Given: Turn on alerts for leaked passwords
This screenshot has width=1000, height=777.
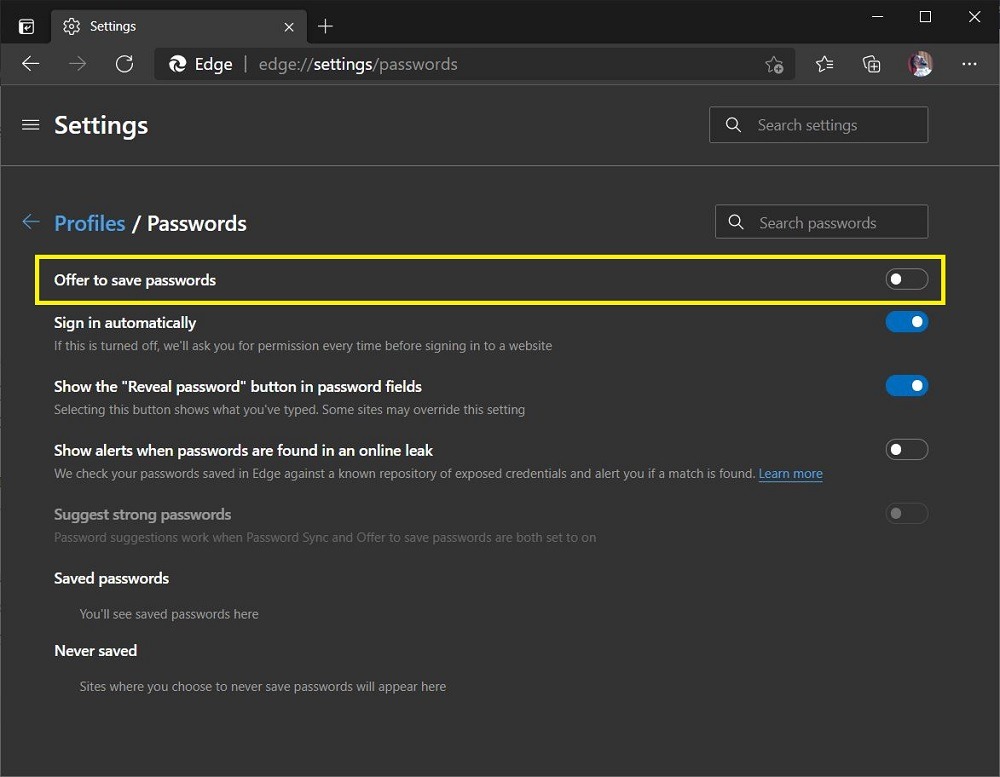Looking at the screenshot, I should (x=906, y=449).
